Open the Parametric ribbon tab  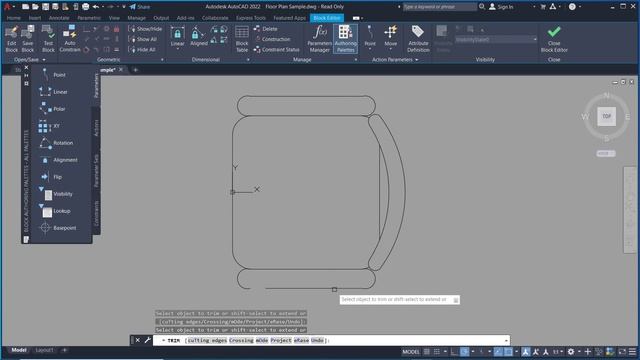click(89, 18)
